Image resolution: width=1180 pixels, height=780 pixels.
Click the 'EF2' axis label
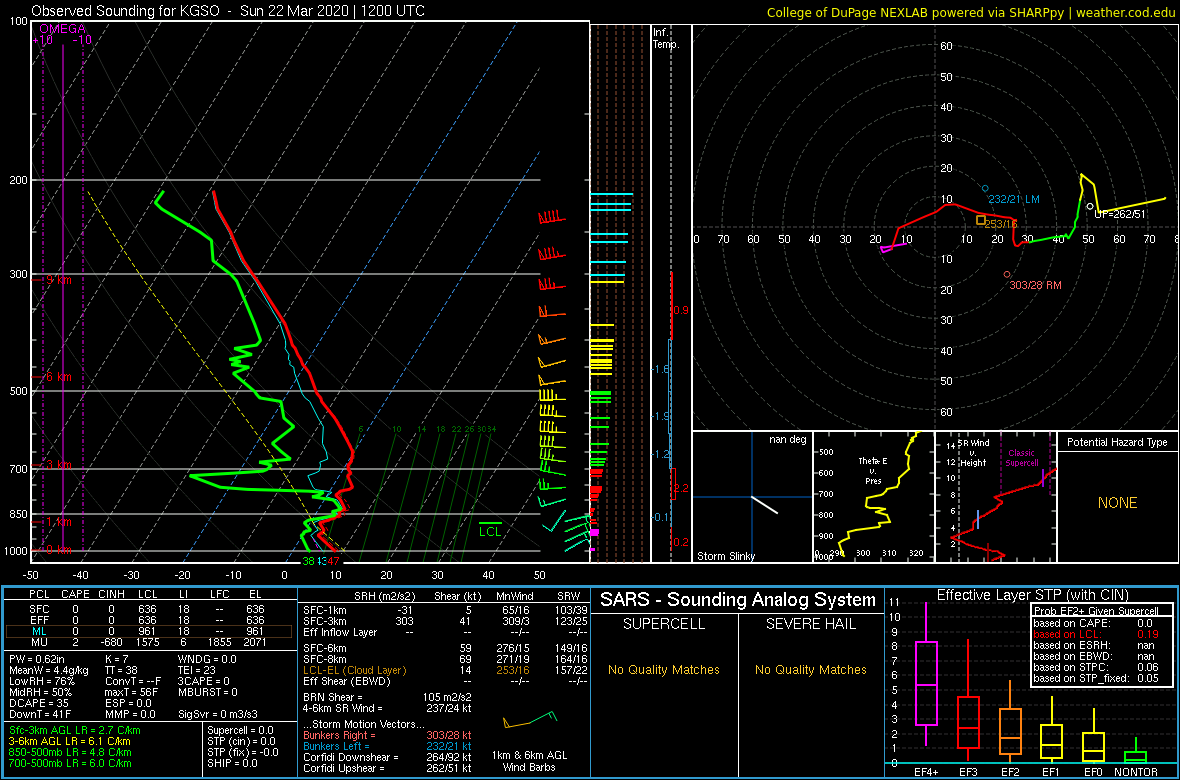(x=1011, y=772)
